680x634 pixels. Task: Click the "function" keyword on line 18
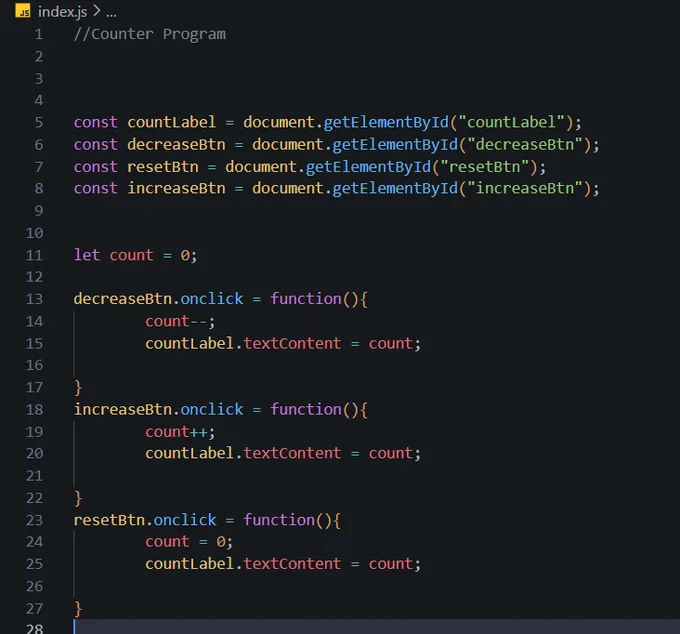tap(306, 410)
